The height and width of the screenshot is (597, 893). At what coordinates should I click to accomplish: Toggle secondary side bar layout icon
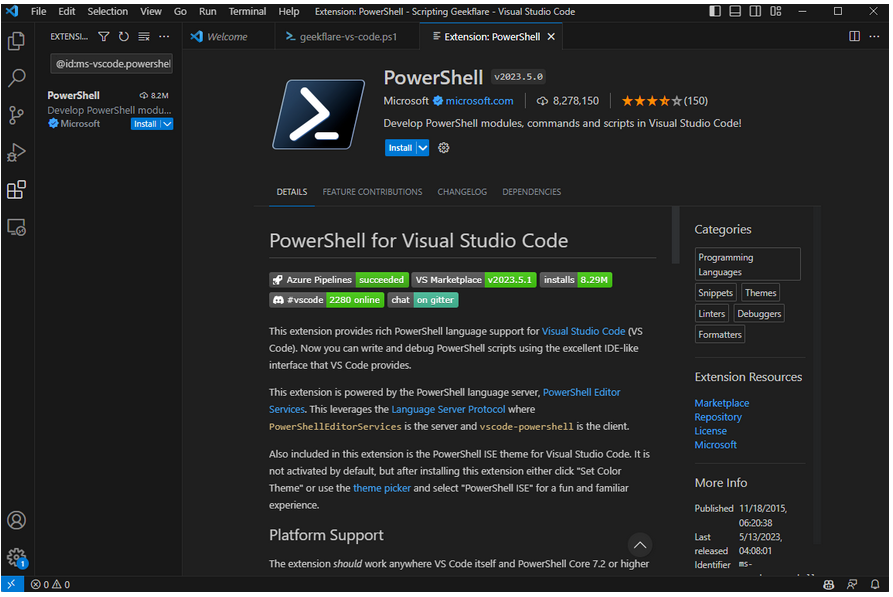[755, 11]
